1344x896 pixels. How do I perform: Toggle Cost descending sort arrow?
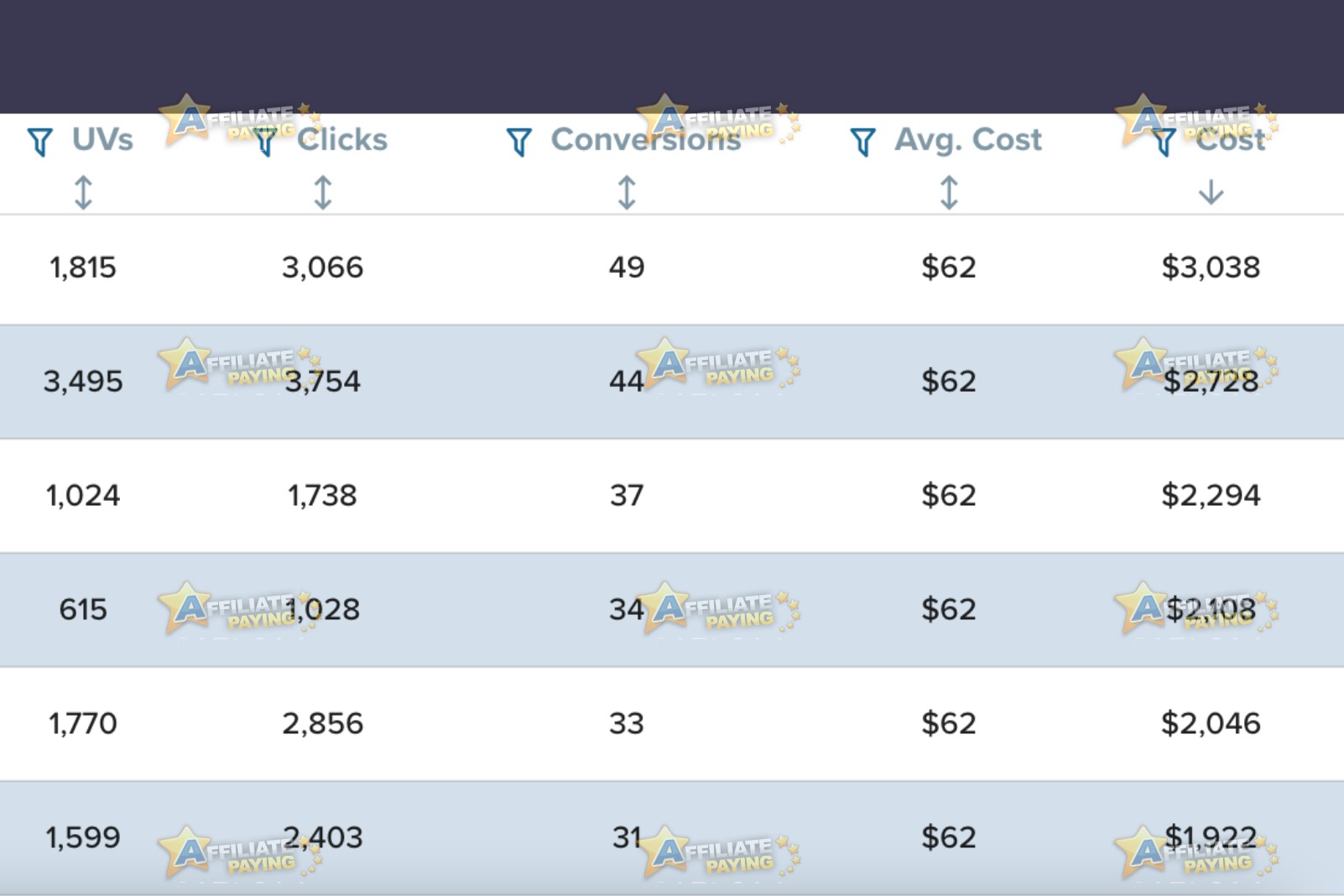point(1211,192)
